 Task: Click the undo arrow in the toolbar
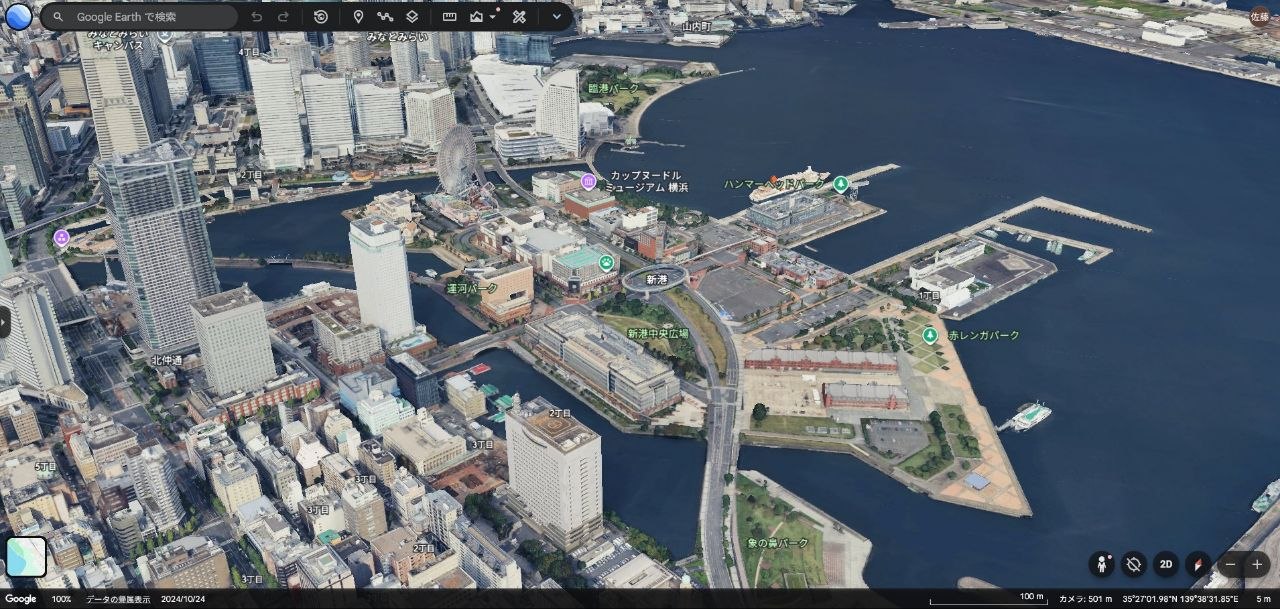(x=257, y=17)
